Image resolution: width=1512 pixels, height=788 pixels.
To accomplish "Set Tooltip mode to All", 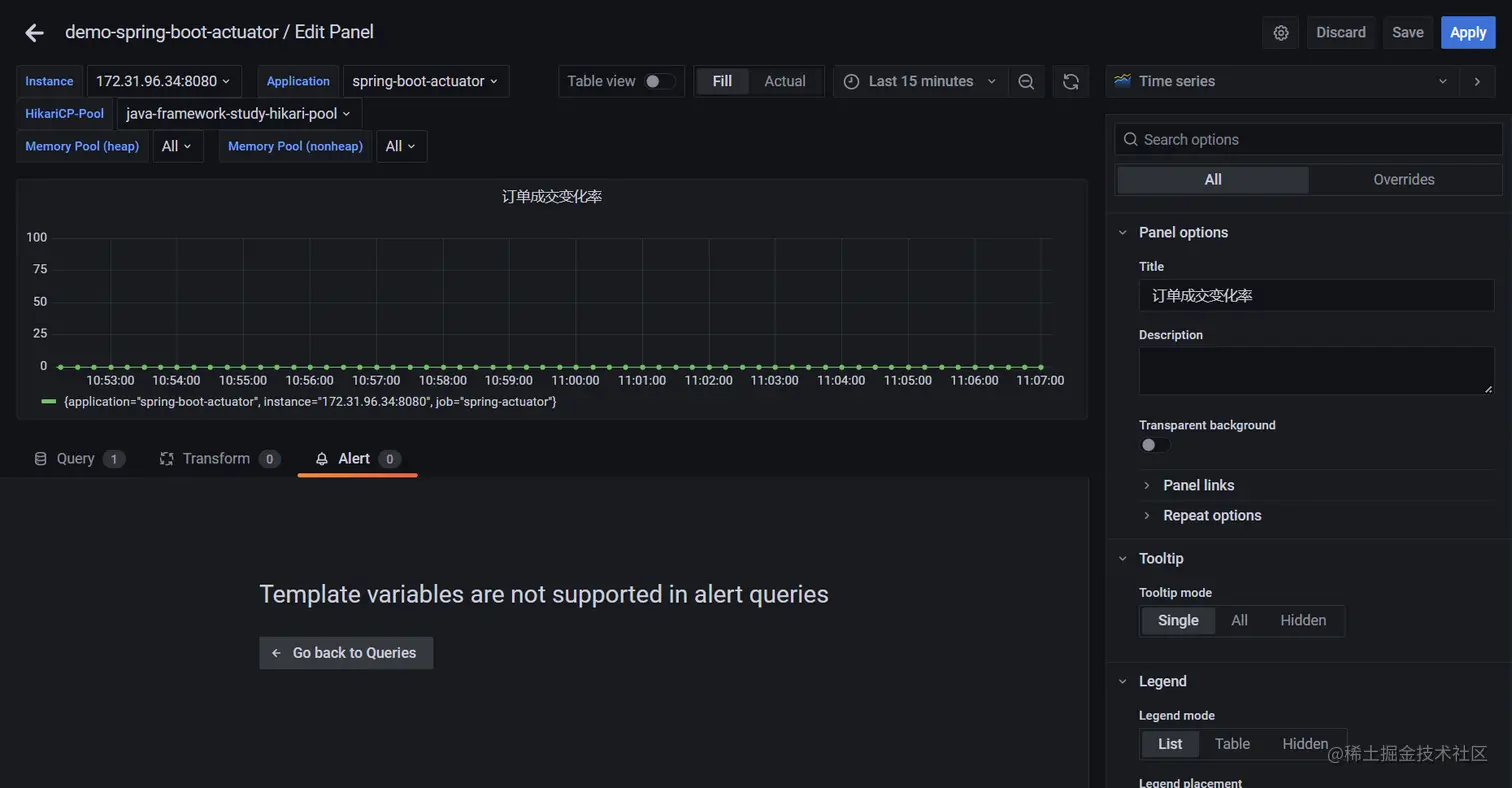I will (x=1240, y=621).
